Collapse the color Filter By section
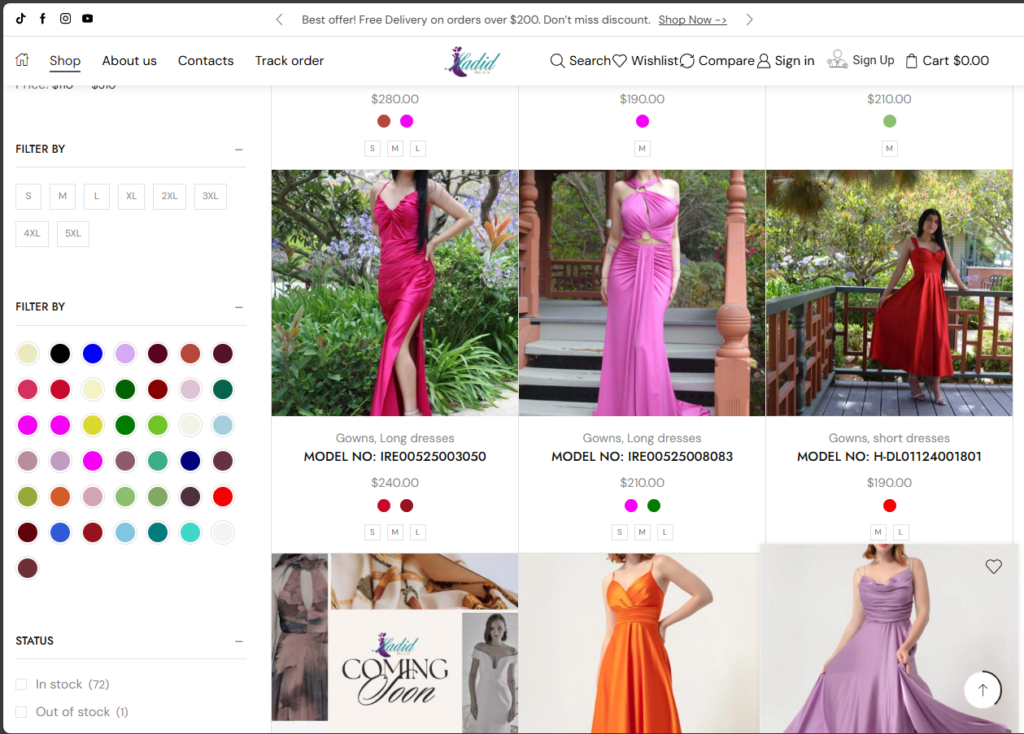1024x734 pixels. tap(239, 307)
